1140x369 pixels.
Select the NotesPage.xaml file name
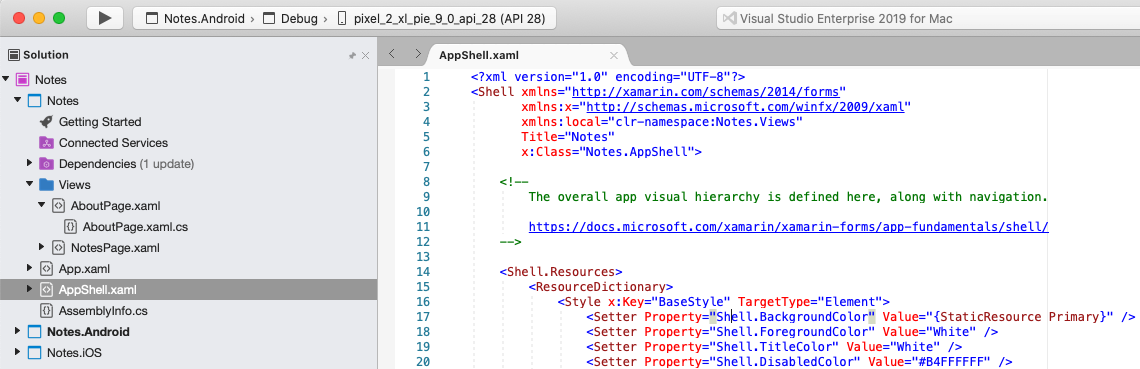tap(115, 248)
